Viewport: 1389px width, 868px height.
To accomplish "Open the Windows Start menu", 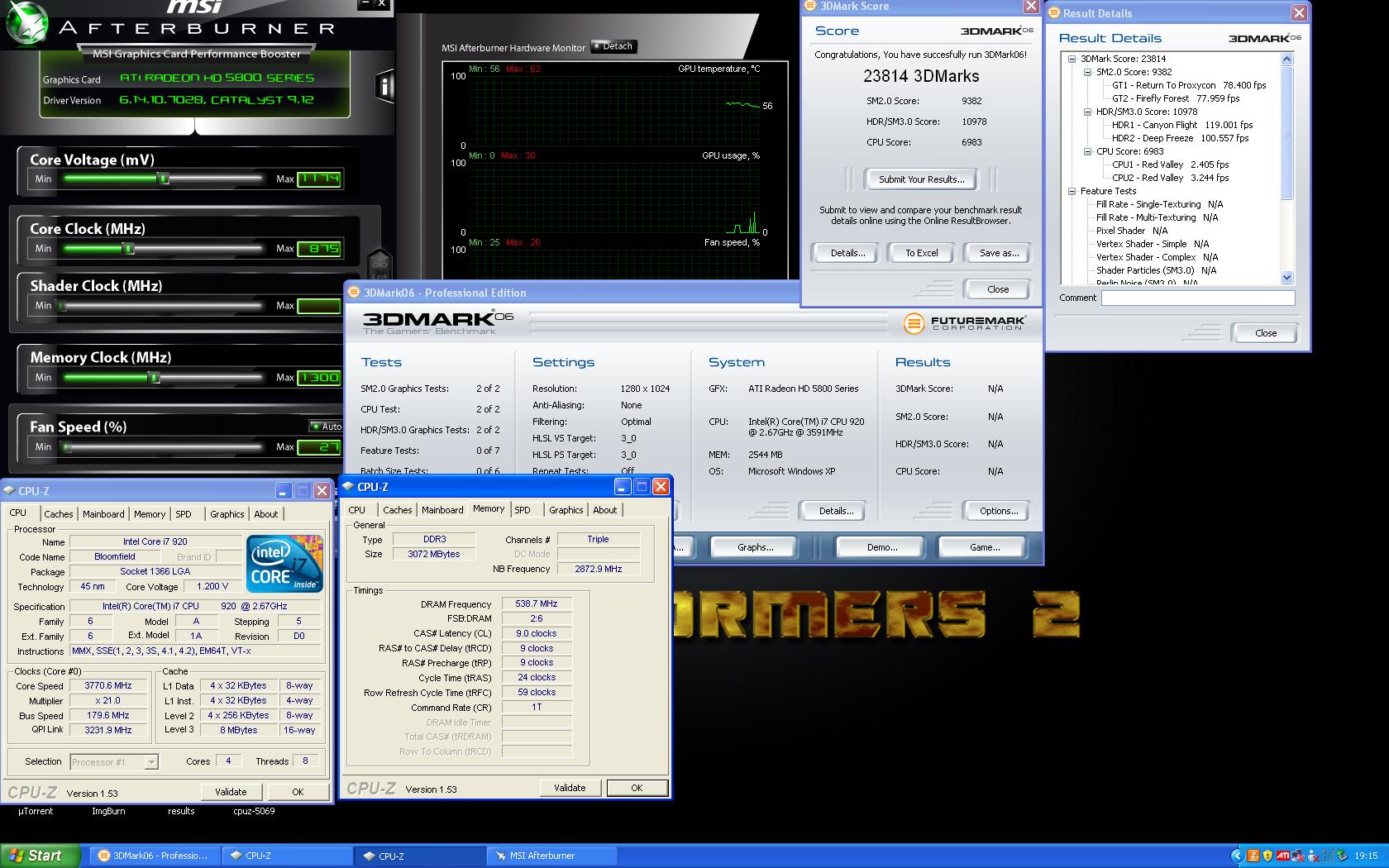I will pyautogui.click(x=41, y=856).
